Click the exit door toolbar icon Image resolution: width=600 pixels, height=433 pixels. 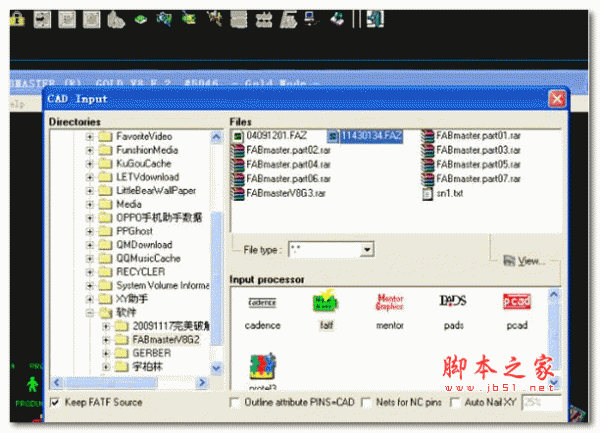coord(375,19)
